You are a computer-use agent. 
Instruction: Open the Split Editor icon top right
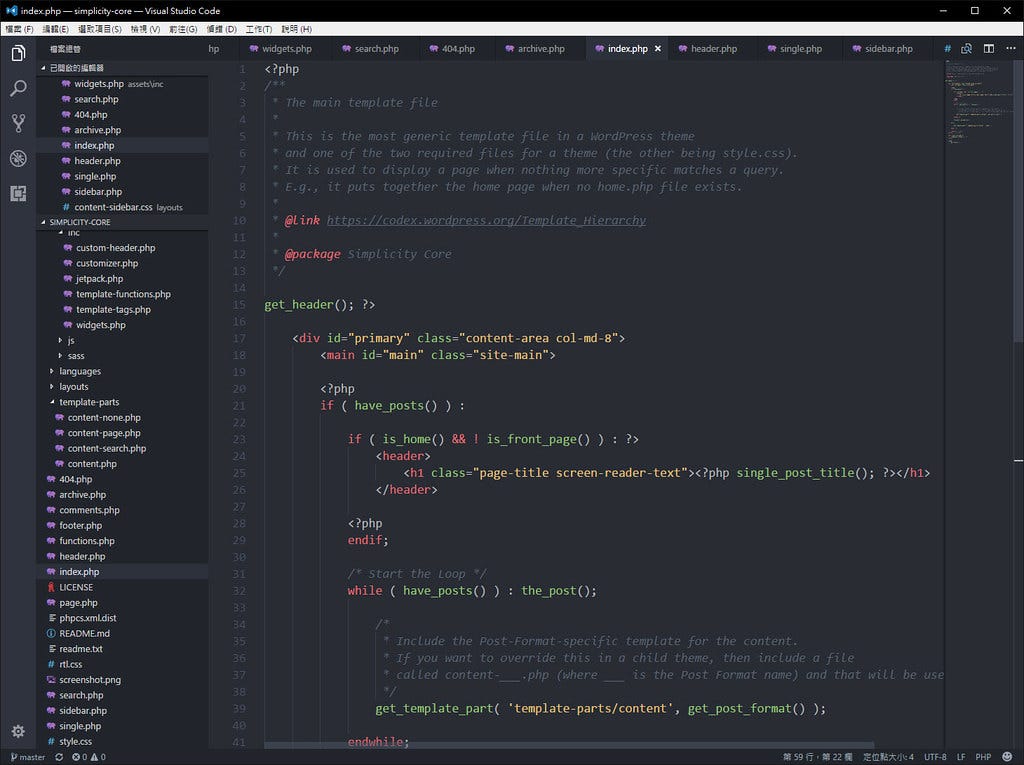click(988, 48)
